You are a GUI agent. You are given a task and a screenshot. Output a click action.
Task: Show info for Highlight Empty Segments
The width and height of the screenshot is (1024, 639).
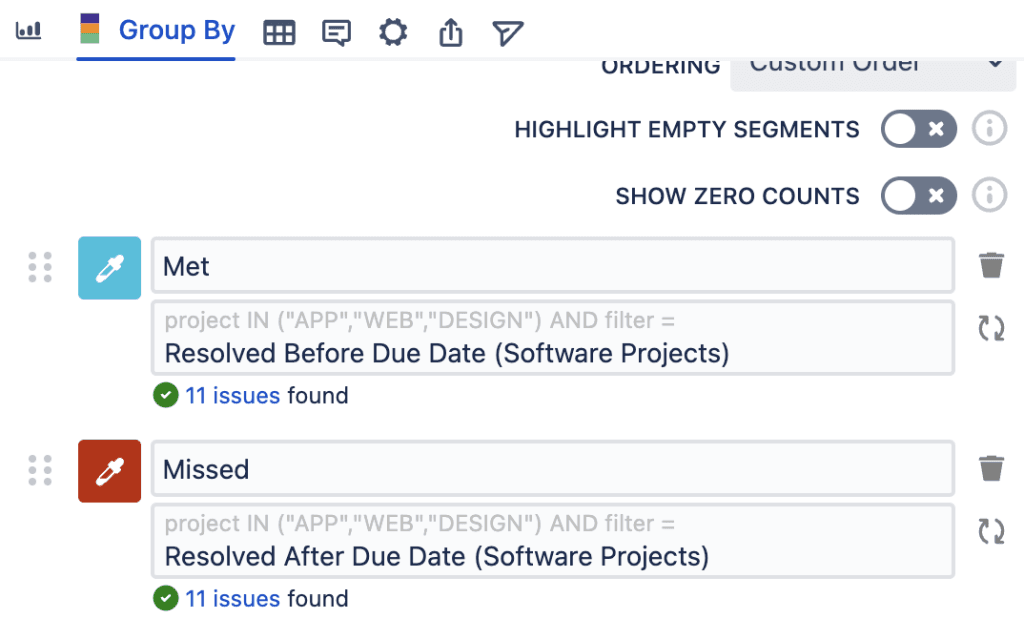989,129
